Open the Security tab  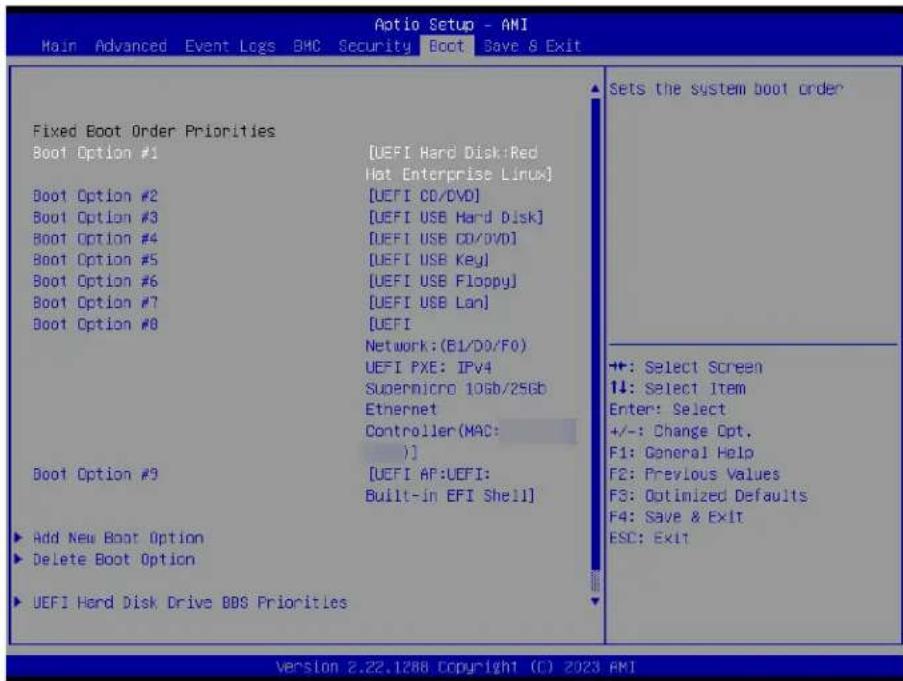[375, 46]
